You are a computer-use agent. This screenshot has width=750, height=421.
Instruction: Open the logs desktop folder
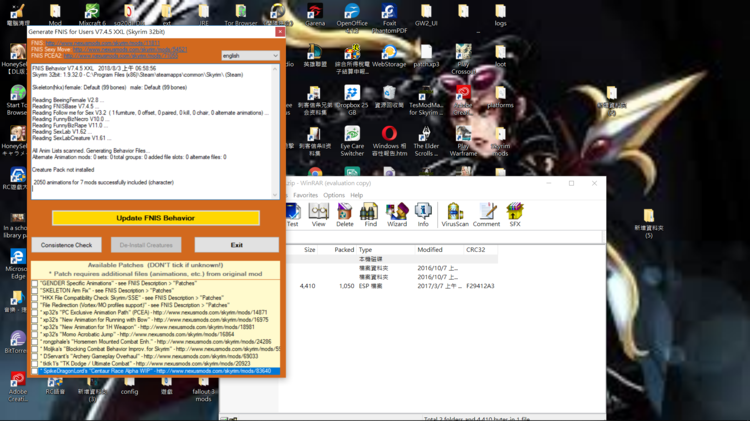500,14
